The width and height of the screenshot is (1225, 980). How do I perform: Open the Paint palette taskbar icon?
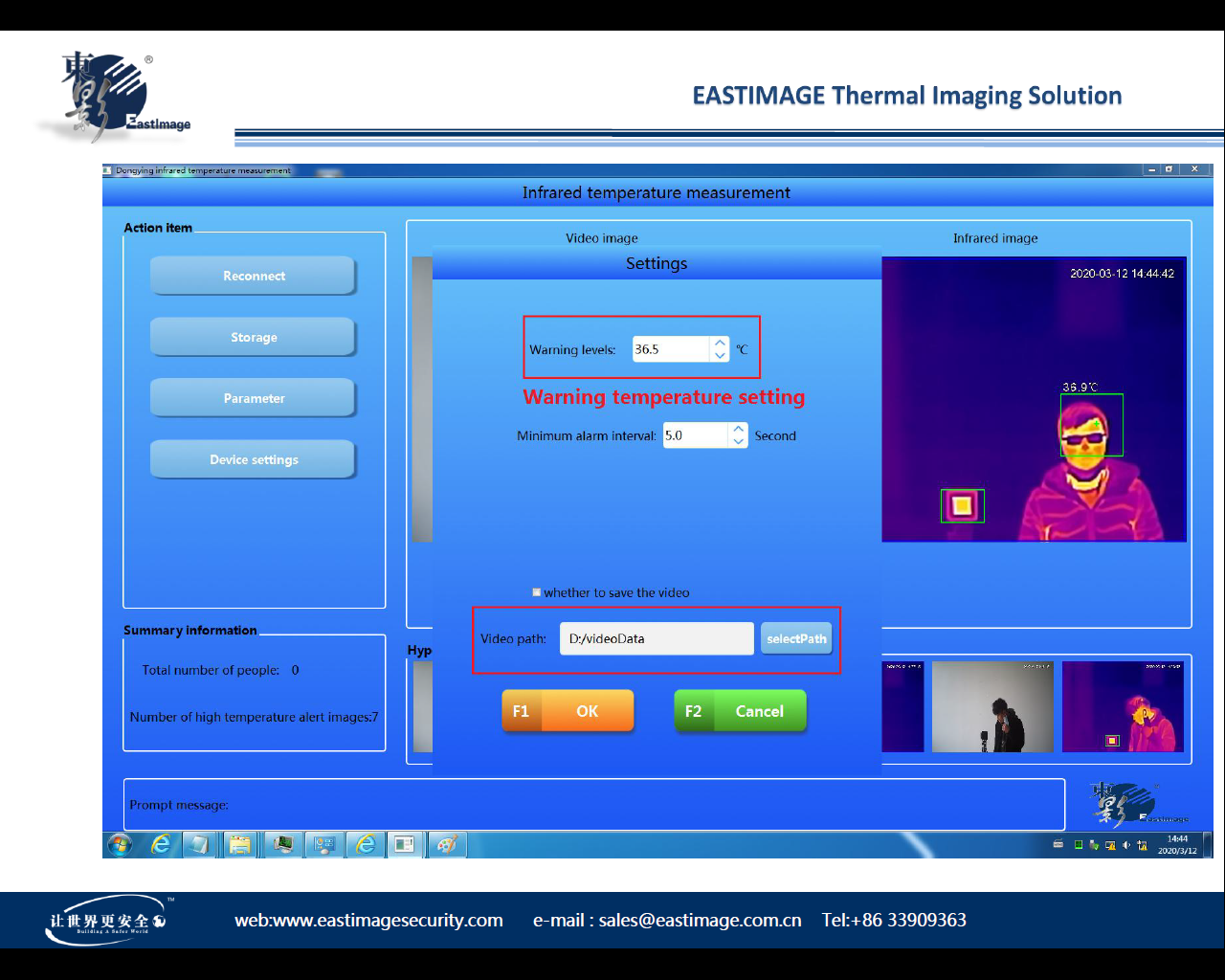pos(446,845)
